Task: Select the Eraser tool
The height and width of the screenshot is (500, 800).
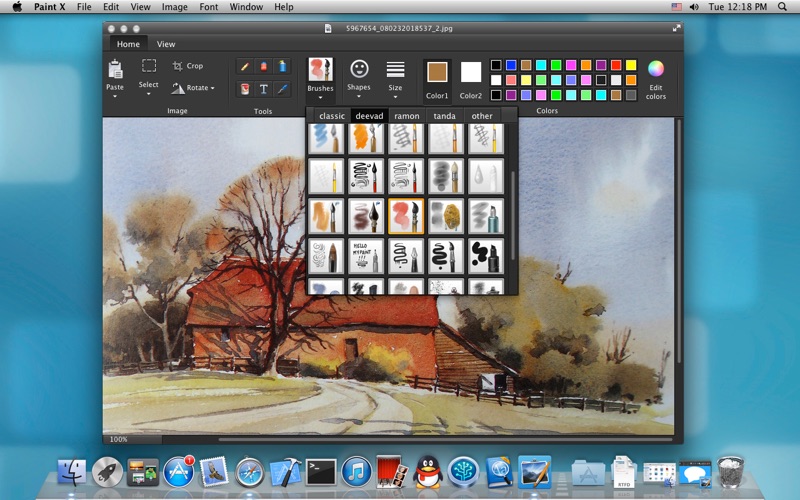Action: 264,67
